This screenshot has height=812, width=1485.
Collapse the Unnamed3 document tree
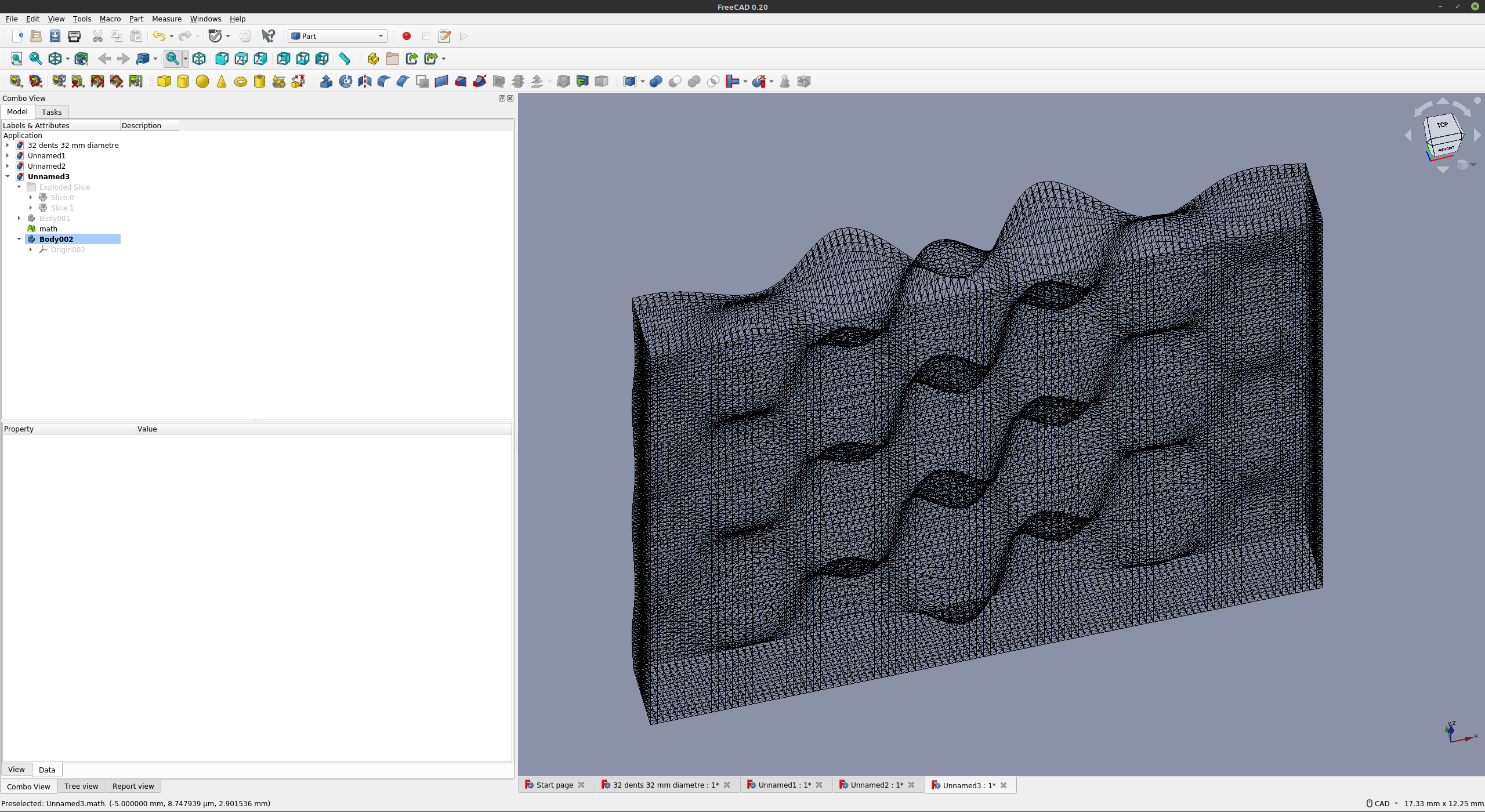[x=8, y=176]
